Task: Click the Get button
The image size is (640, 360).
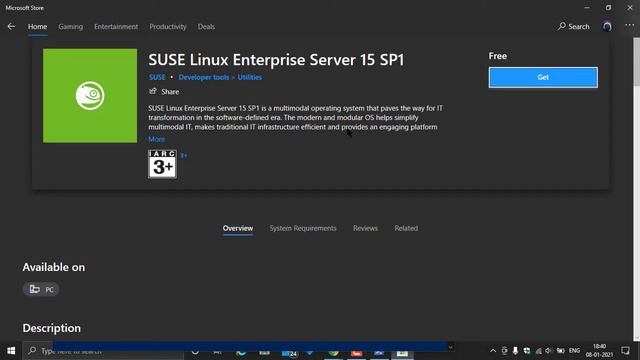Action: pyautogui.click(x=543, y=78)
